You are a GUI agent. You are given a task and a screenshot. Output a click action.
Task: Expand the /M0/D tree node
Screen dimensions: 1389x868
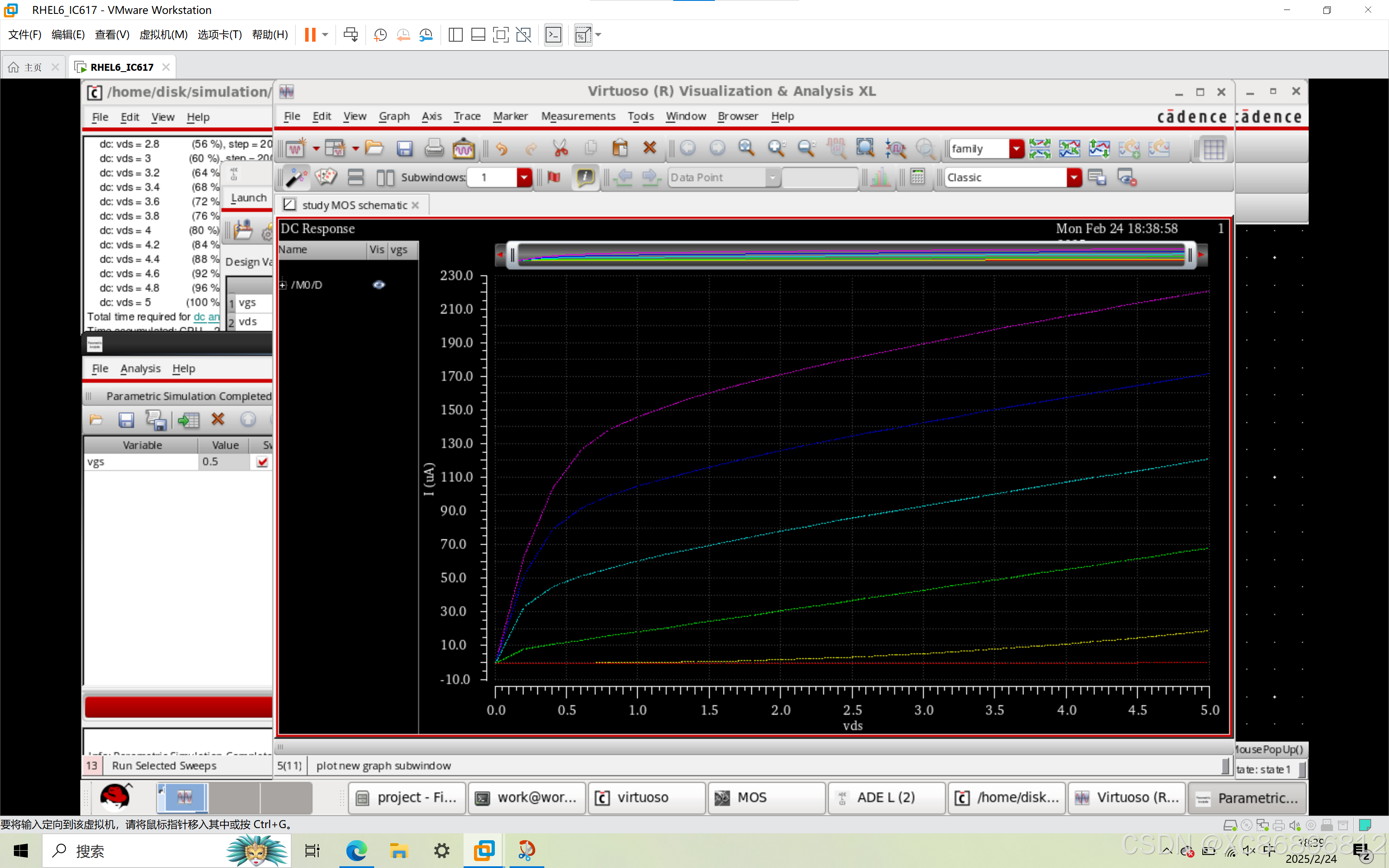tap(283, 285)
